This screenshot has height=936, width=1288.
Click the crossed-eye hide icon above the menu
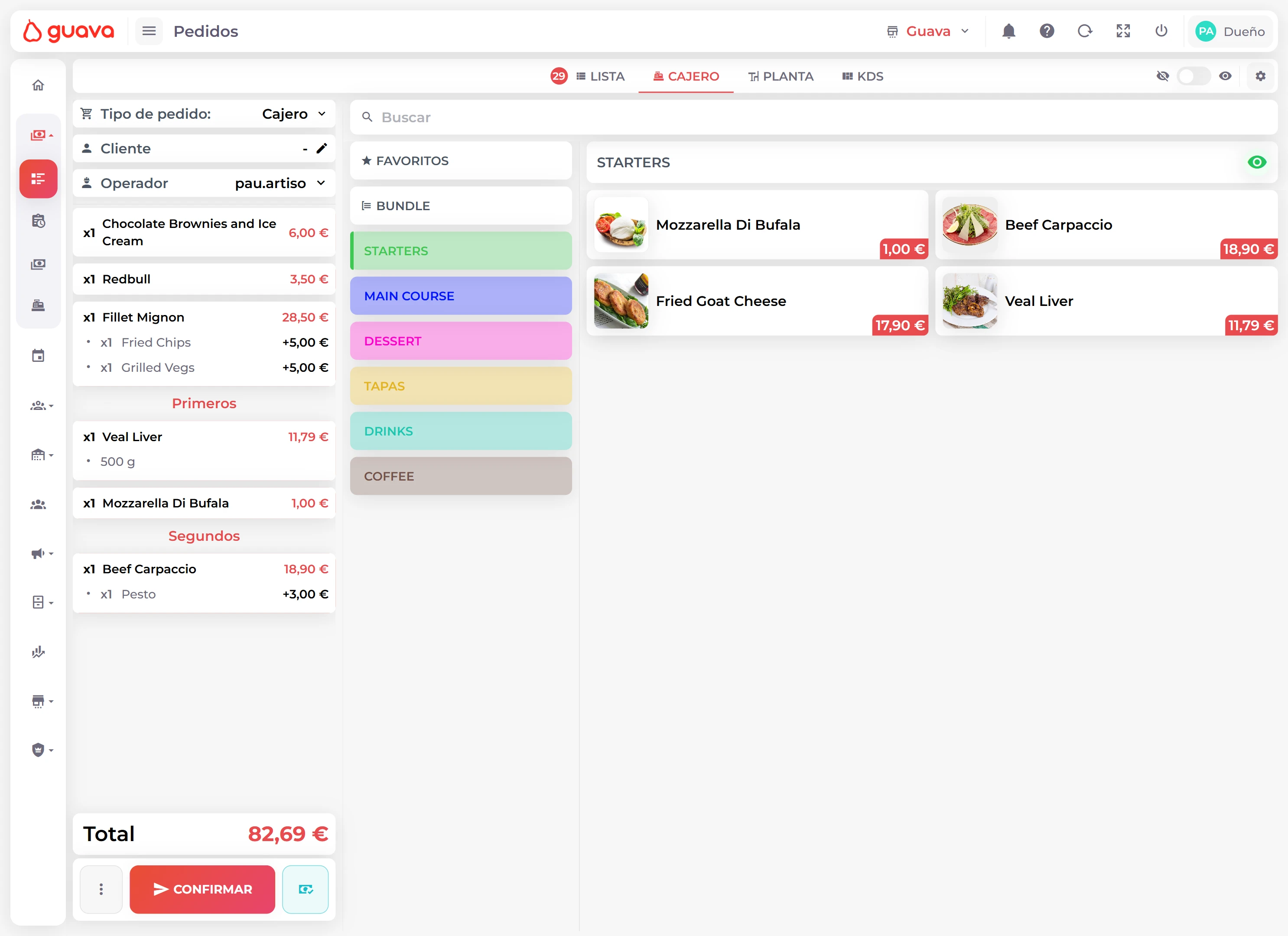pos(1163,75)
